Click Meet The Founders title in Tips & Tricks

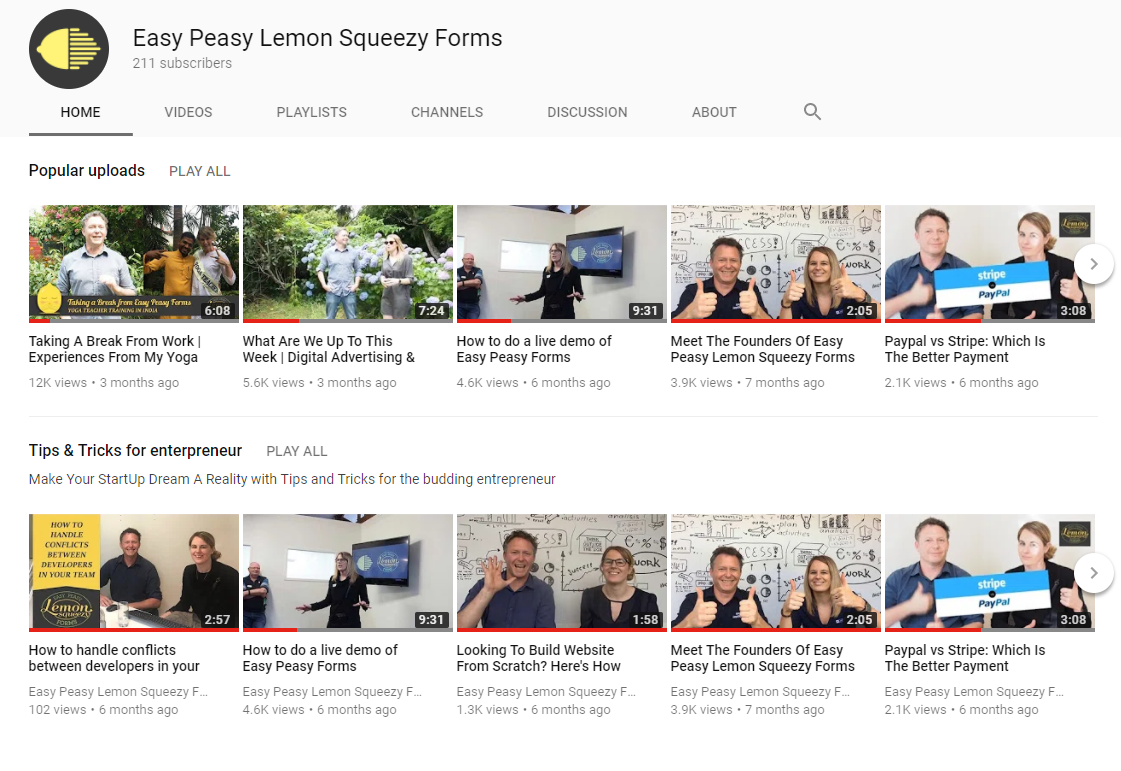763,658
